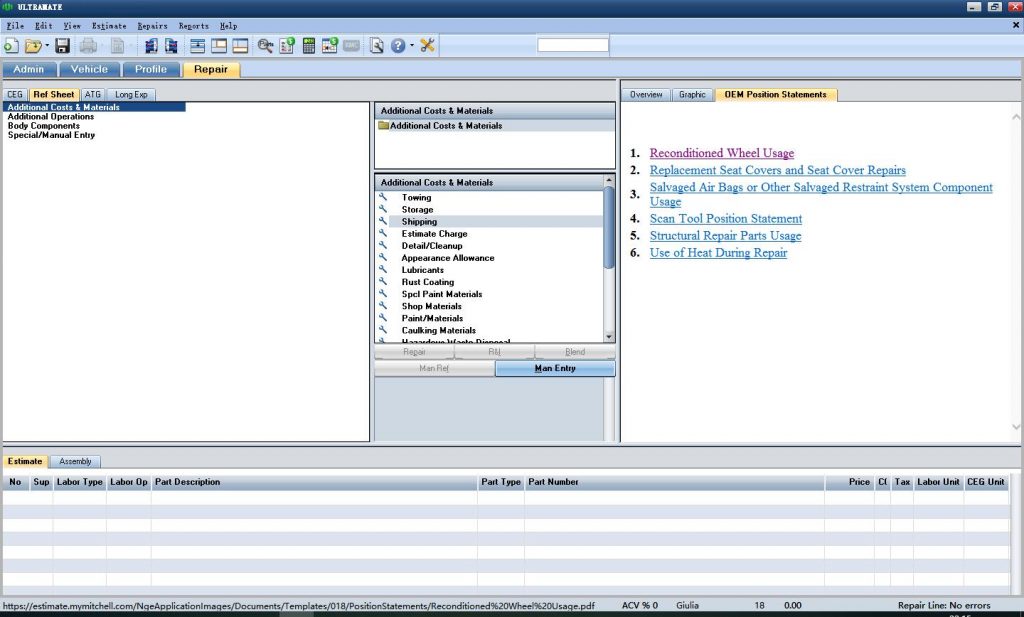
Task: Select the Estimate tab at bottom
Action: [x=25, y=462]
